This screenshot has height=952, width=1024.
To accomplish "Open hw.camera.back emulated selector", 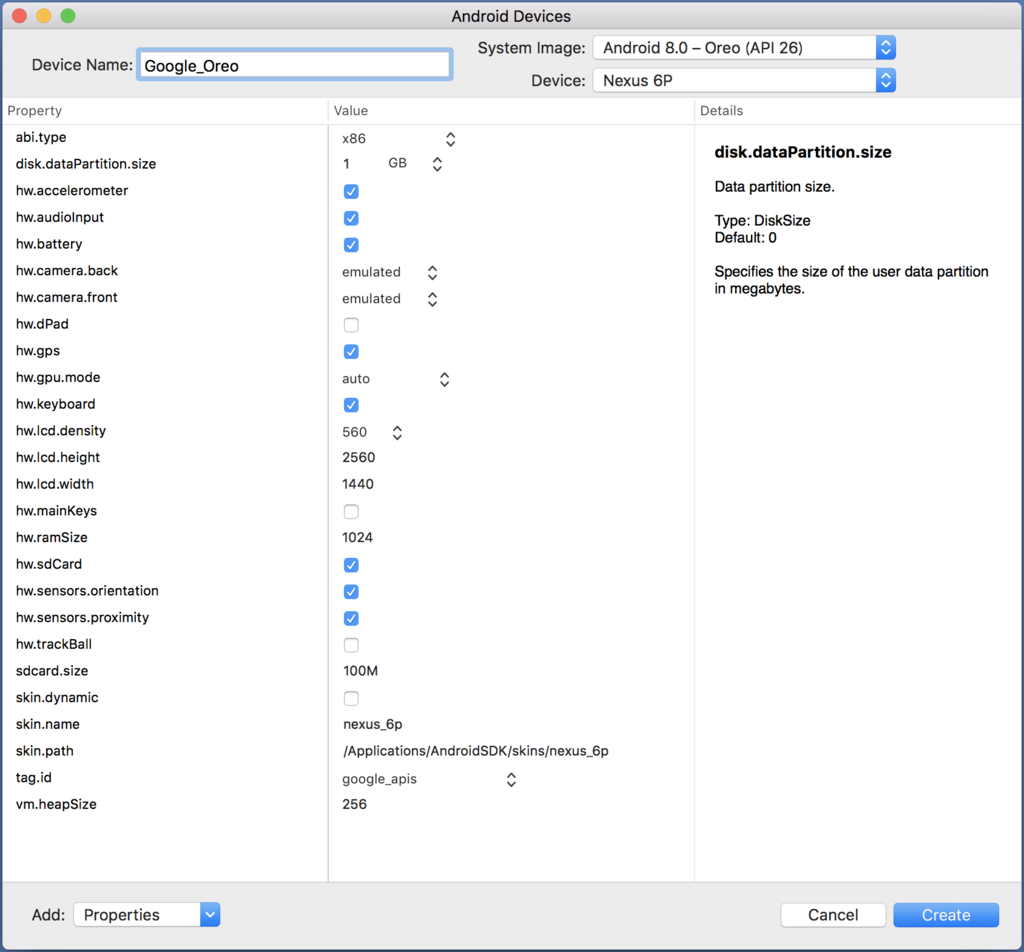I will 390,272.
